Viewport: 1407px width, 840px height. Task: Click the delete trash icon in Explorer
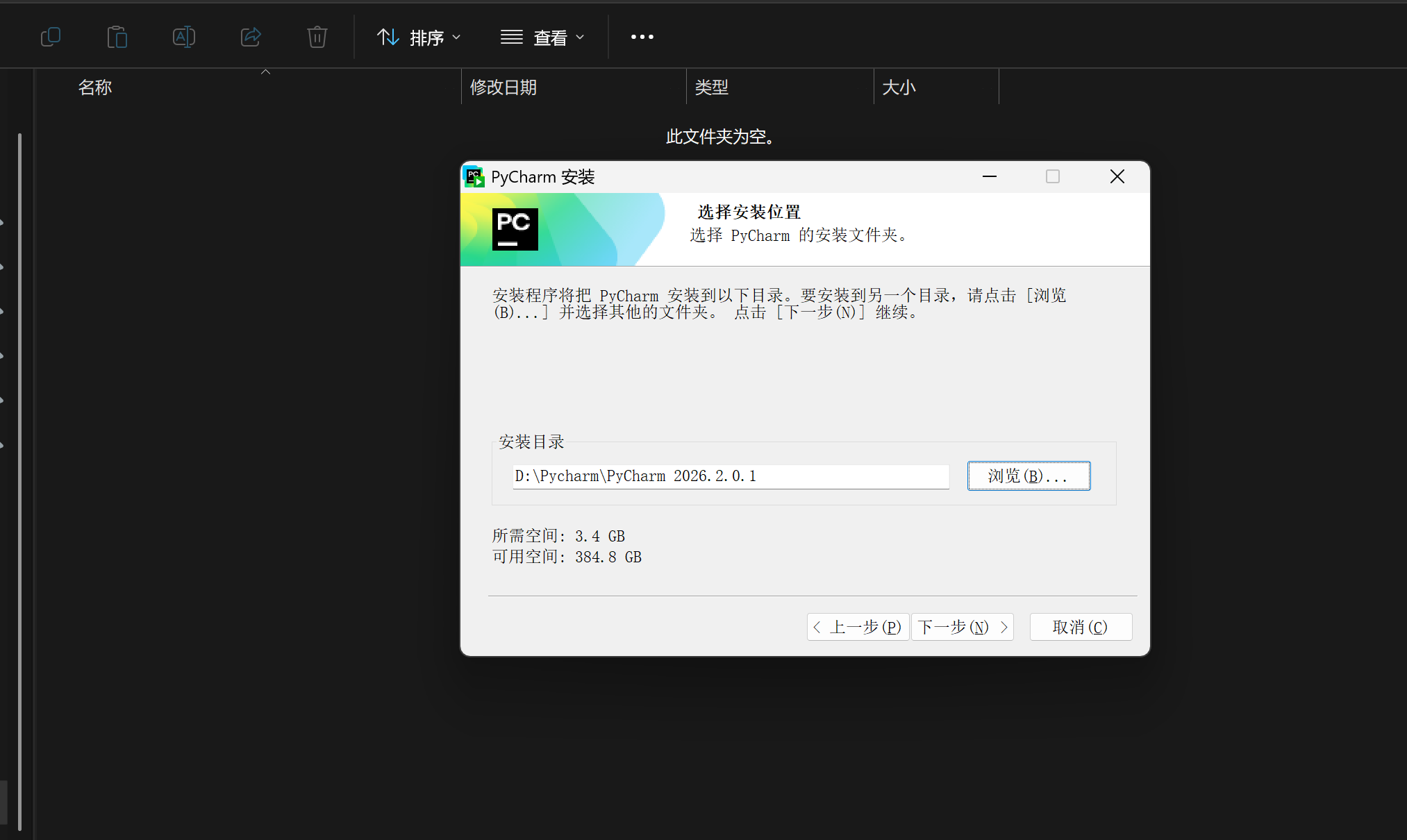tap(317, 37)
